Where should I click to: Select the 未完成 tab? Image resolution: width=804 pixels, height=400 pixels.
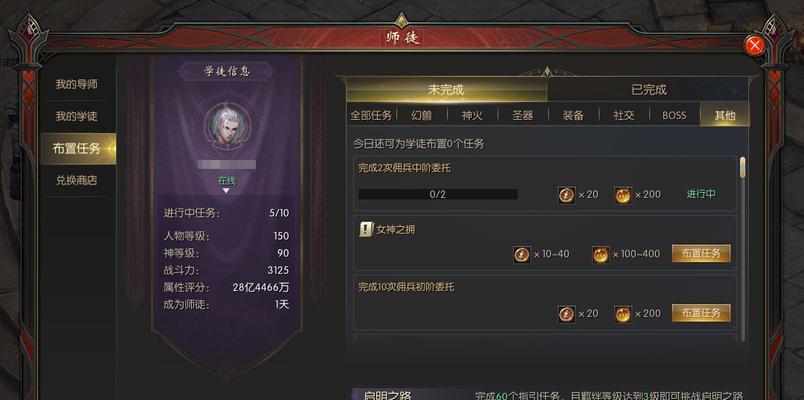click(447, 90)
